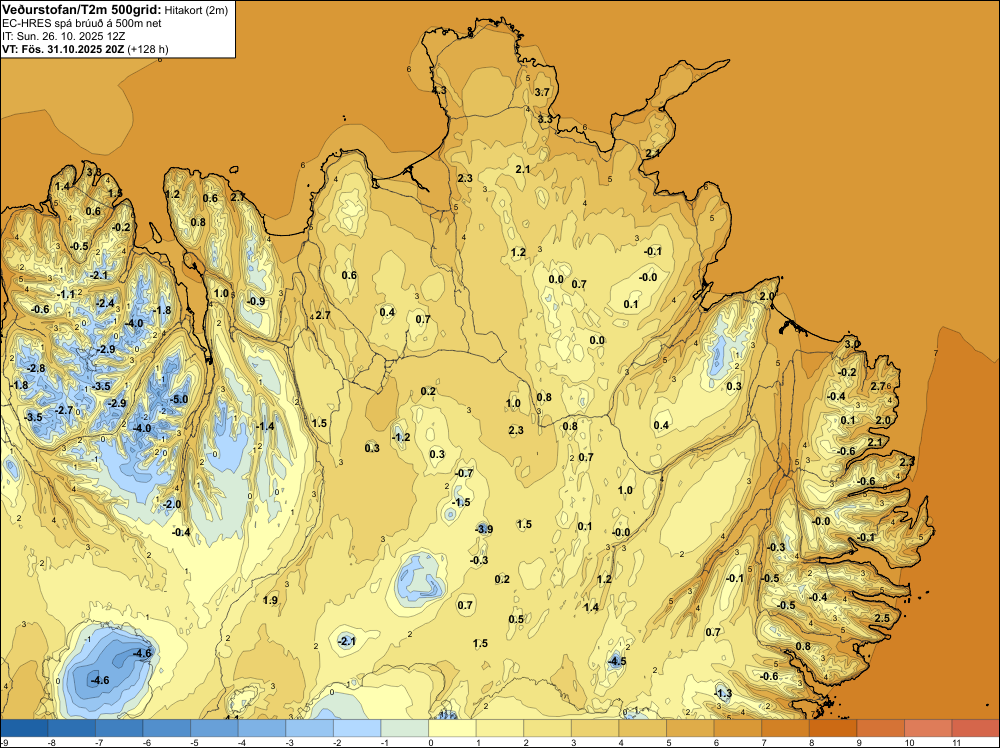Screen dimensions: 1000x748
Task: Click the '-5.0' temperature value
Action: tap(179, 400)
